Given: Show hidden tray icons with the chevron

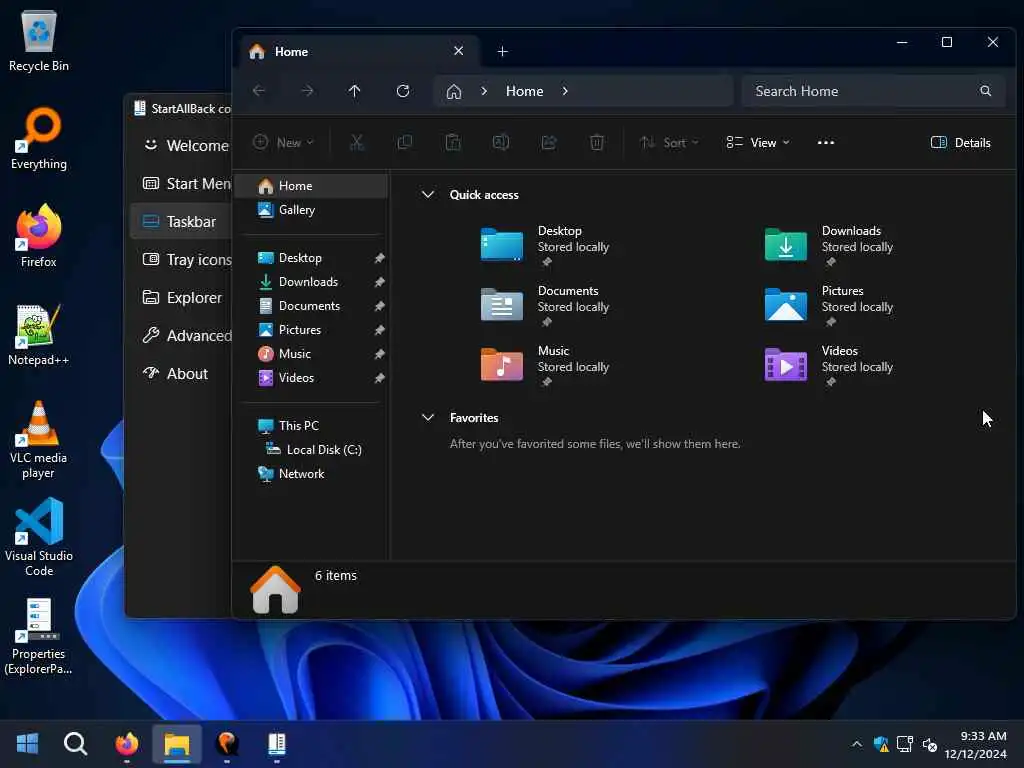Looking at the screenshot, I should (857, 744).
